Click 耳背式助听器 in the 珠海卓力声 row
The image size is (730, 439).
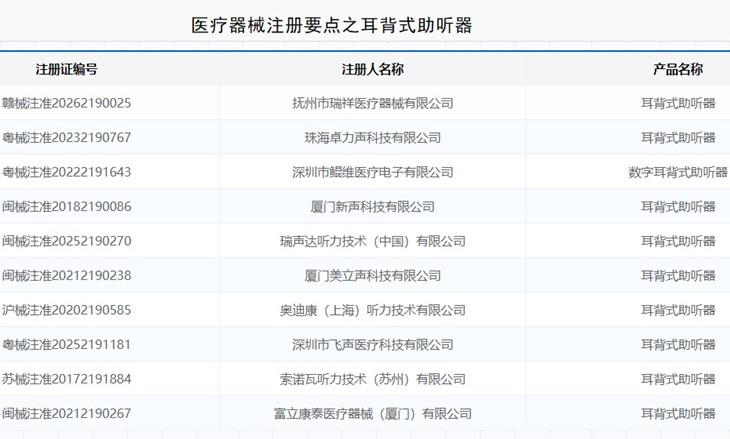pyautogui.click(x=678, y=137)
